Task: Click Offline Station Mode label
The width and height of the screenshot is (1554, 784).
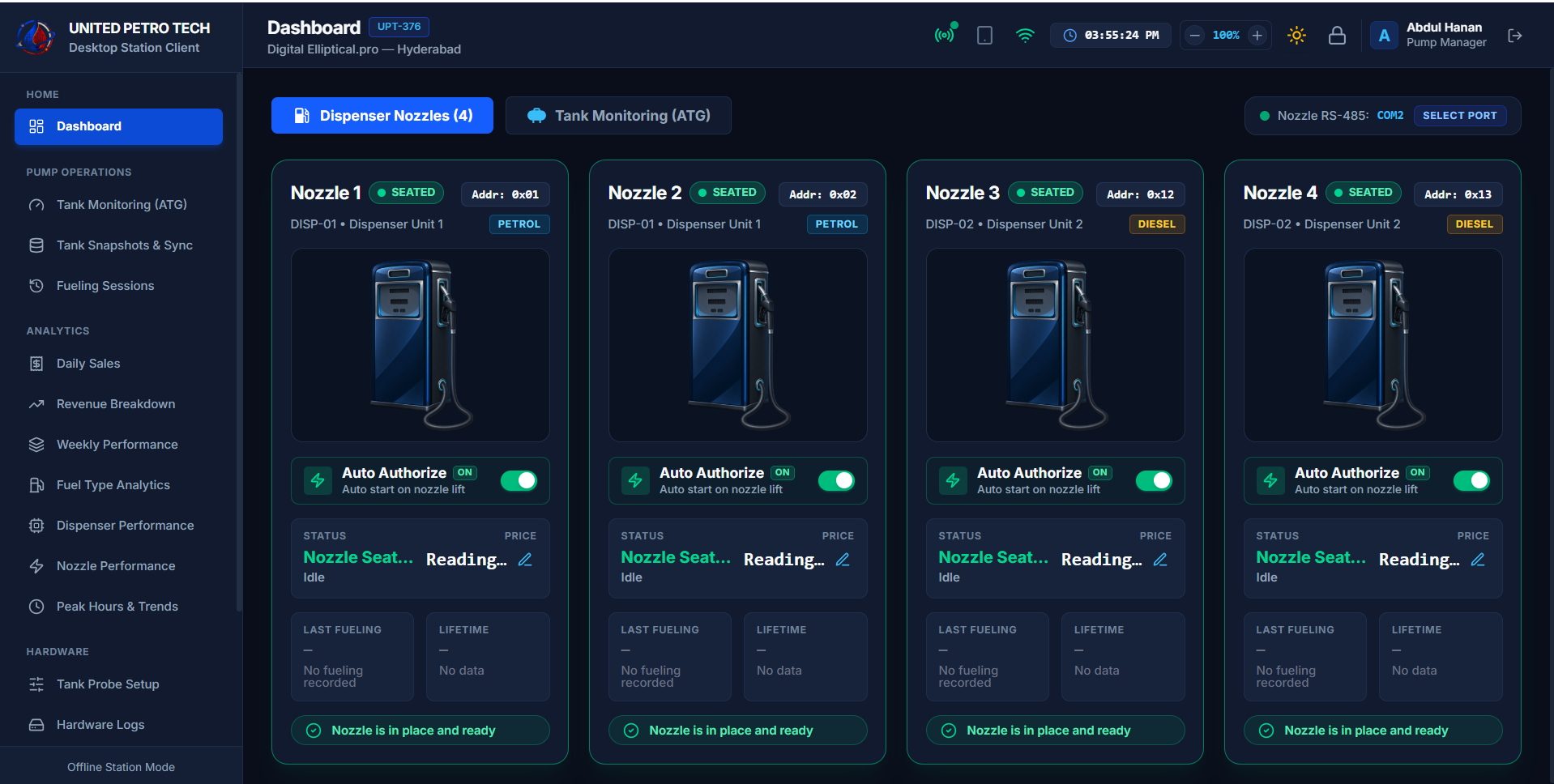Action: click(x=121, y=767)
